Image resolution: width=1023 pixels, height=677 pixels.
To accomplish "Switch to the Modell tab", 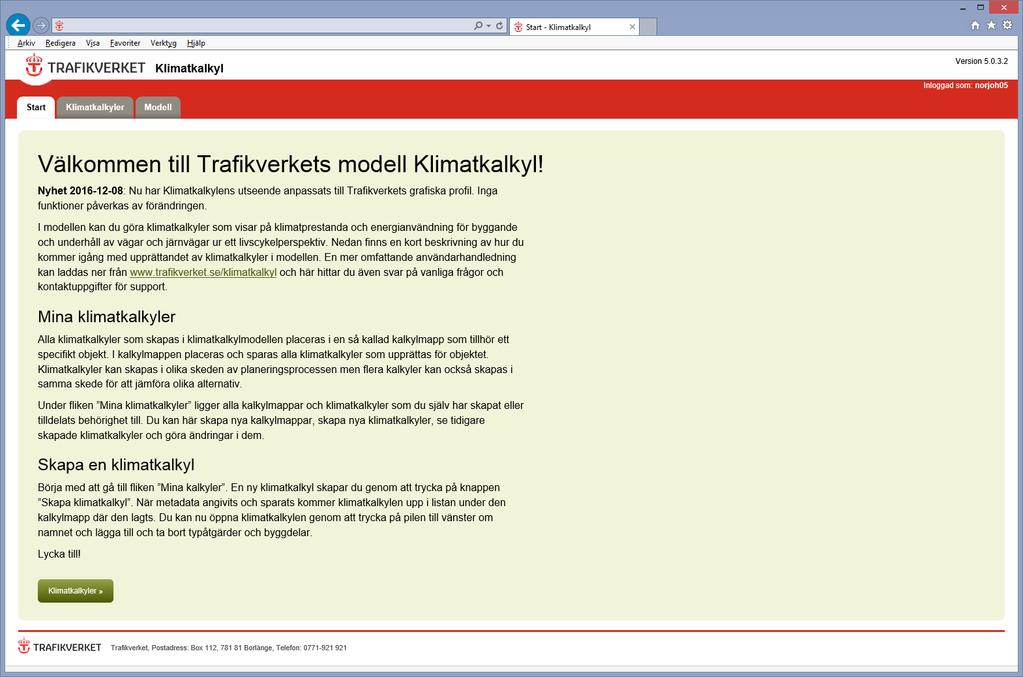I will [158, 108].
